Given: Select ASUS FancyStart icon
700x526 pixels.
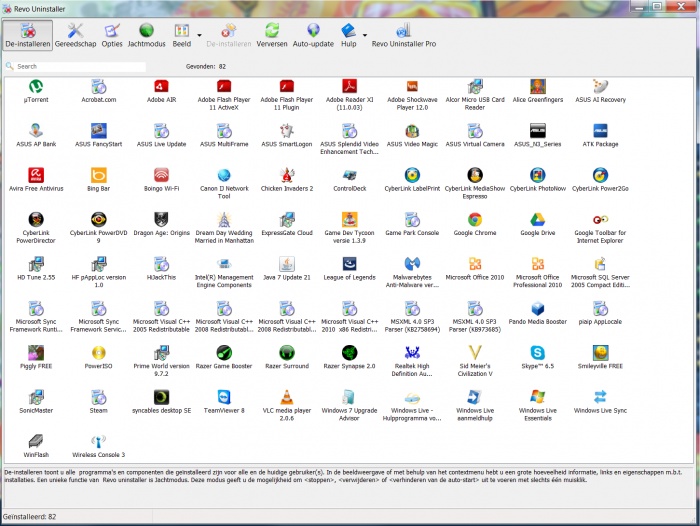Looking at the screenshot, I should pyautogui.click(x=99, y=130).
